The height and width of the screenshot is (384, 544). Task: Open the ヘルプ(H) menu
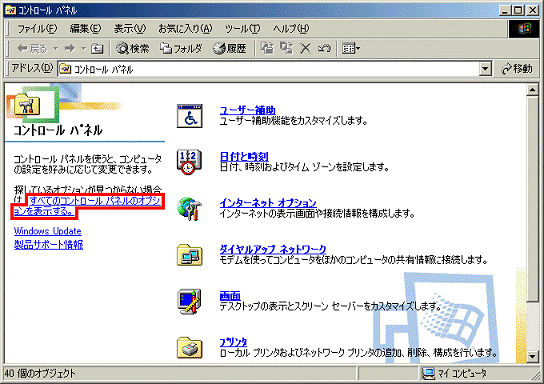pyautogui.click(x=291, y=28)
